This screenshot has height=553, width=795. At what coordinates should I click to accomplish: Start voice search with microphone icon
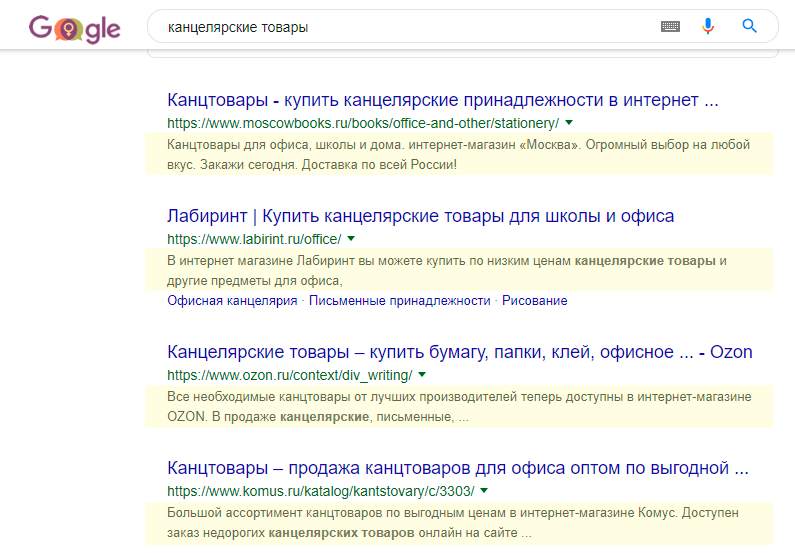(708, 26)
